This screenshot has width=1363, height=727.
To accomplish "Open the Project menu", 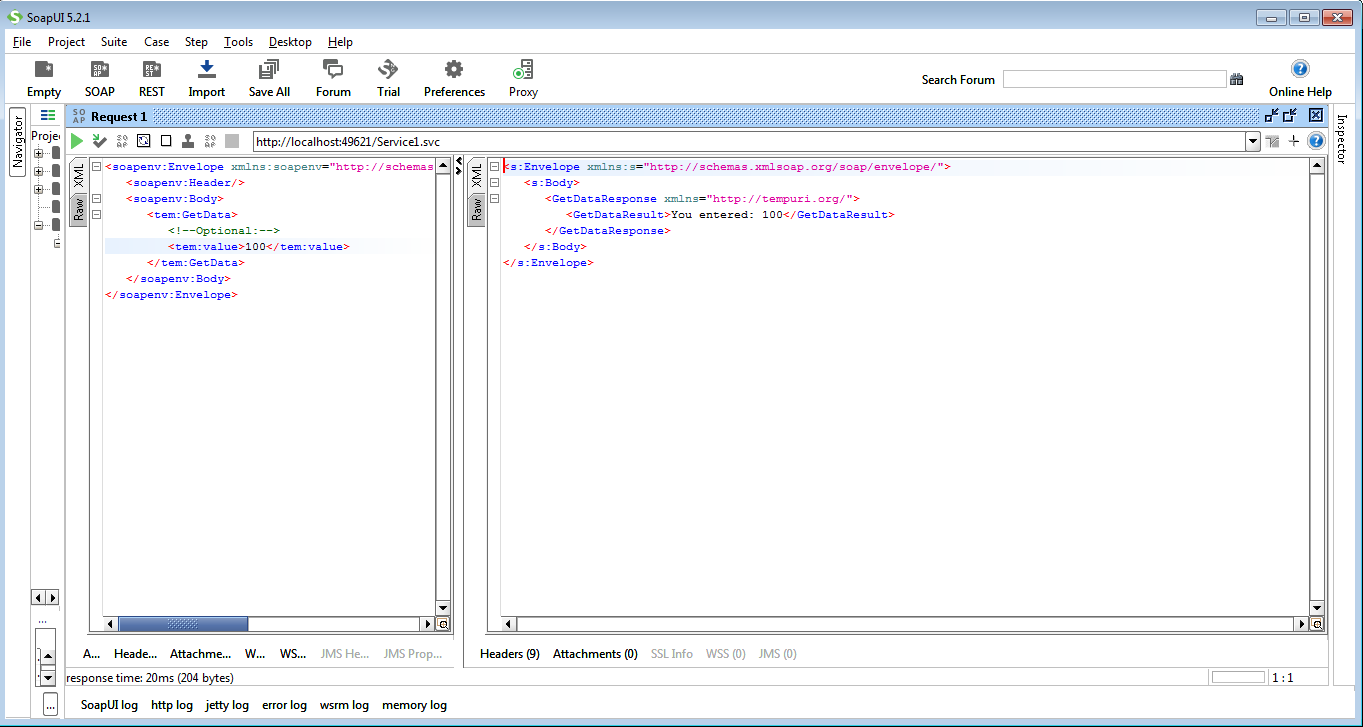I will 66,42.
